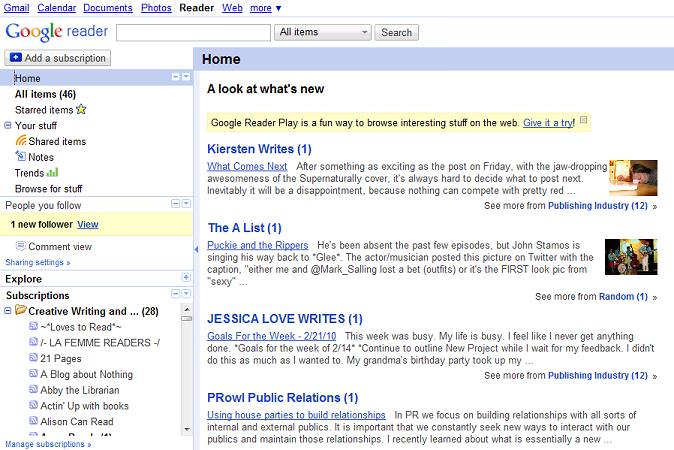This screenshot has width=674, height=450.
Task: Open Manage subscriptions link
Action: pyautogui.click(x=48, y=444)
